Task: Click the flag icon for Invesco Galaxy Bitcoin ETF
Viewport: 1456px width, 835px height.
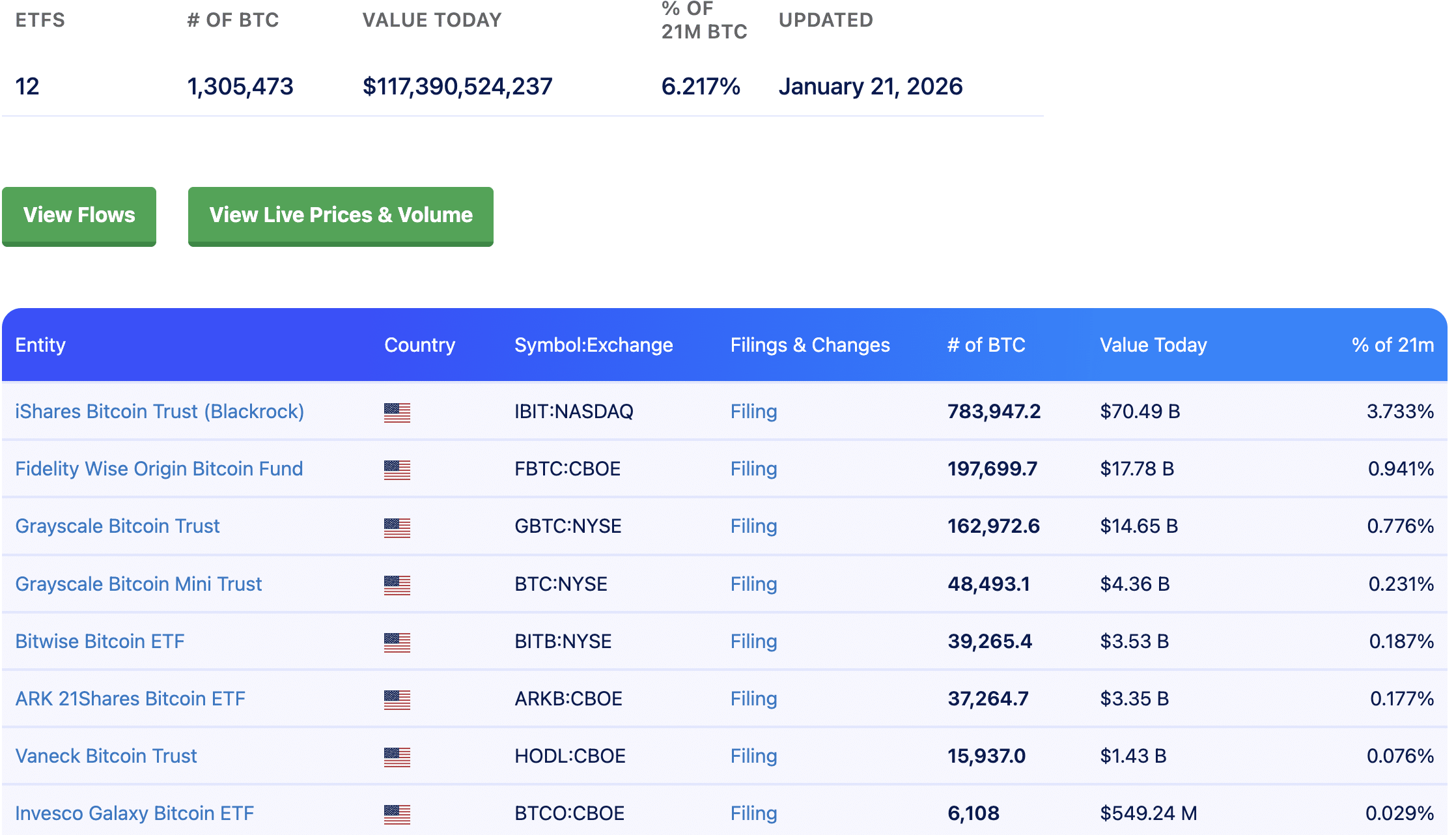Action: click(398, 814)
